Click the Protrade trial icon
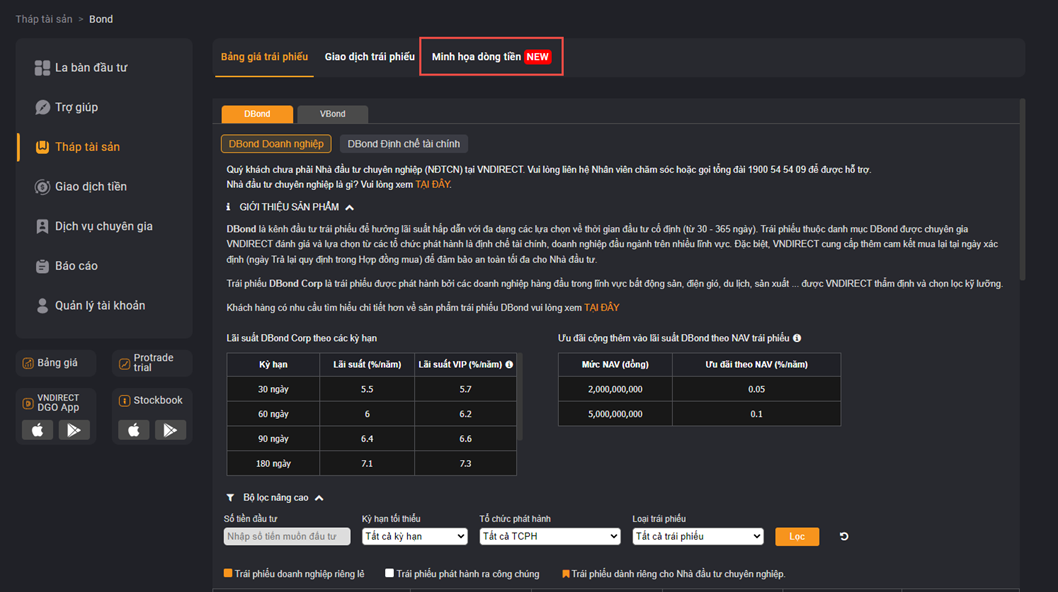Viewport: 1058px width, 592px height. [x=124, y=364]
